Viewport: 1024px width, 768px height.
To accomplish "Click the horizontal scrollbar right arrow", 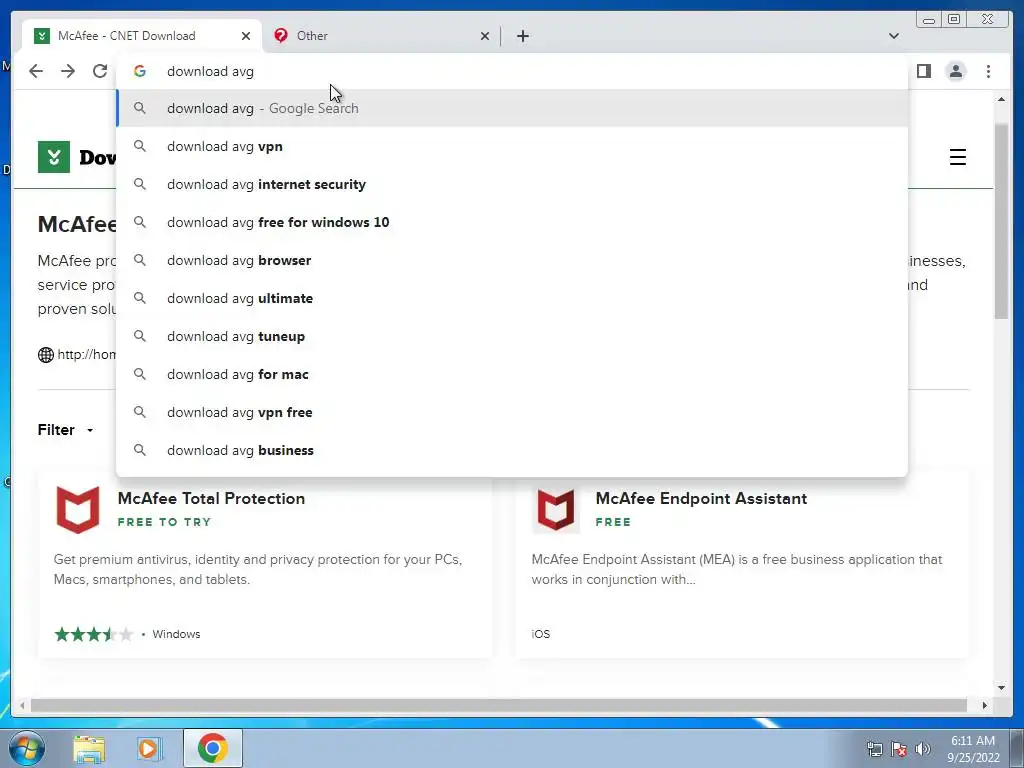I will coord(985,705).
